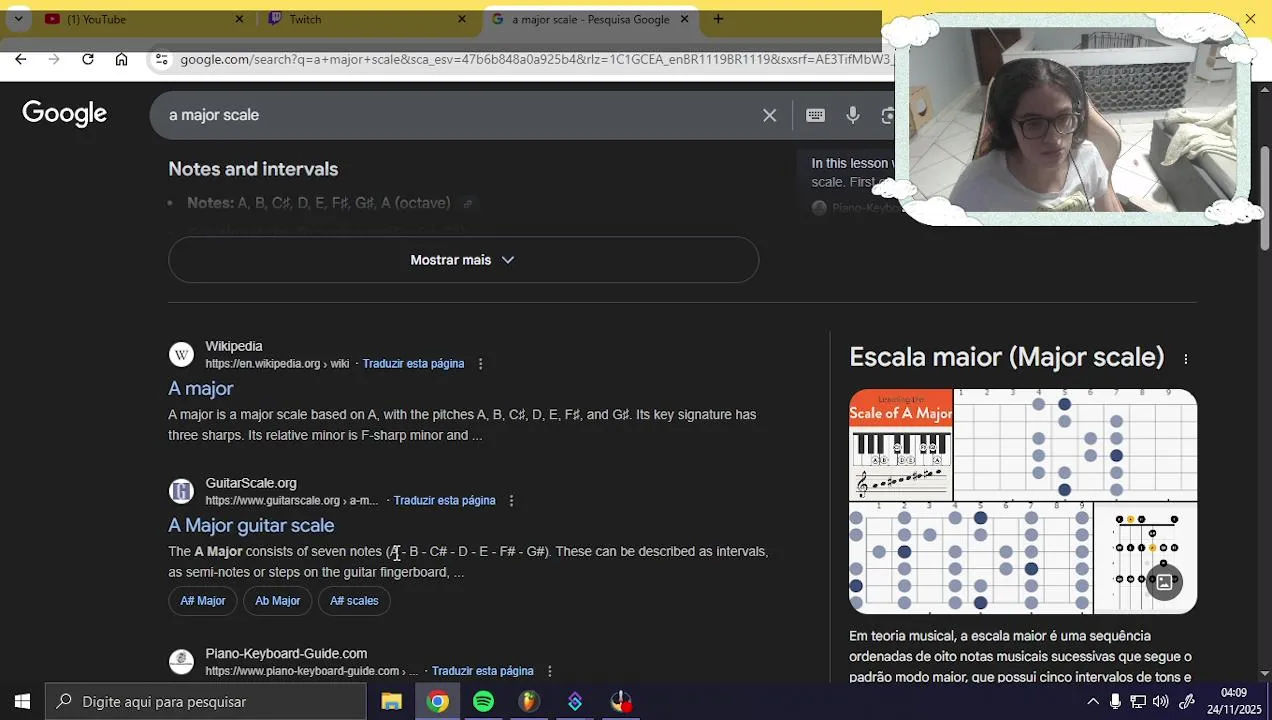
Task: Click the Piano-Keyboard-Guide.com site name
Action: click(286, 654)
